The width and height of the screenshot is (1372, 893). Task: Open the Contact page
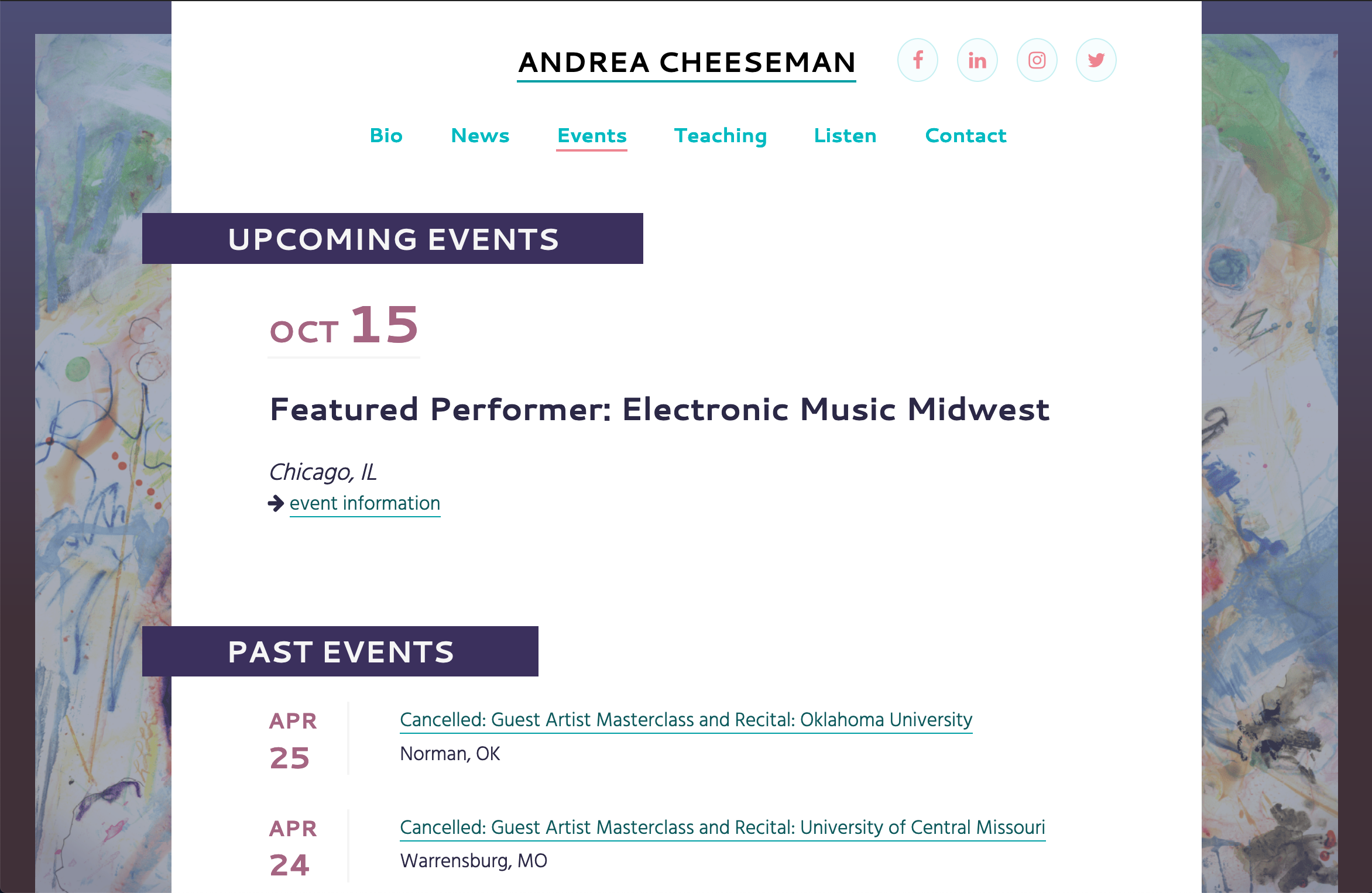coord(966,136)
